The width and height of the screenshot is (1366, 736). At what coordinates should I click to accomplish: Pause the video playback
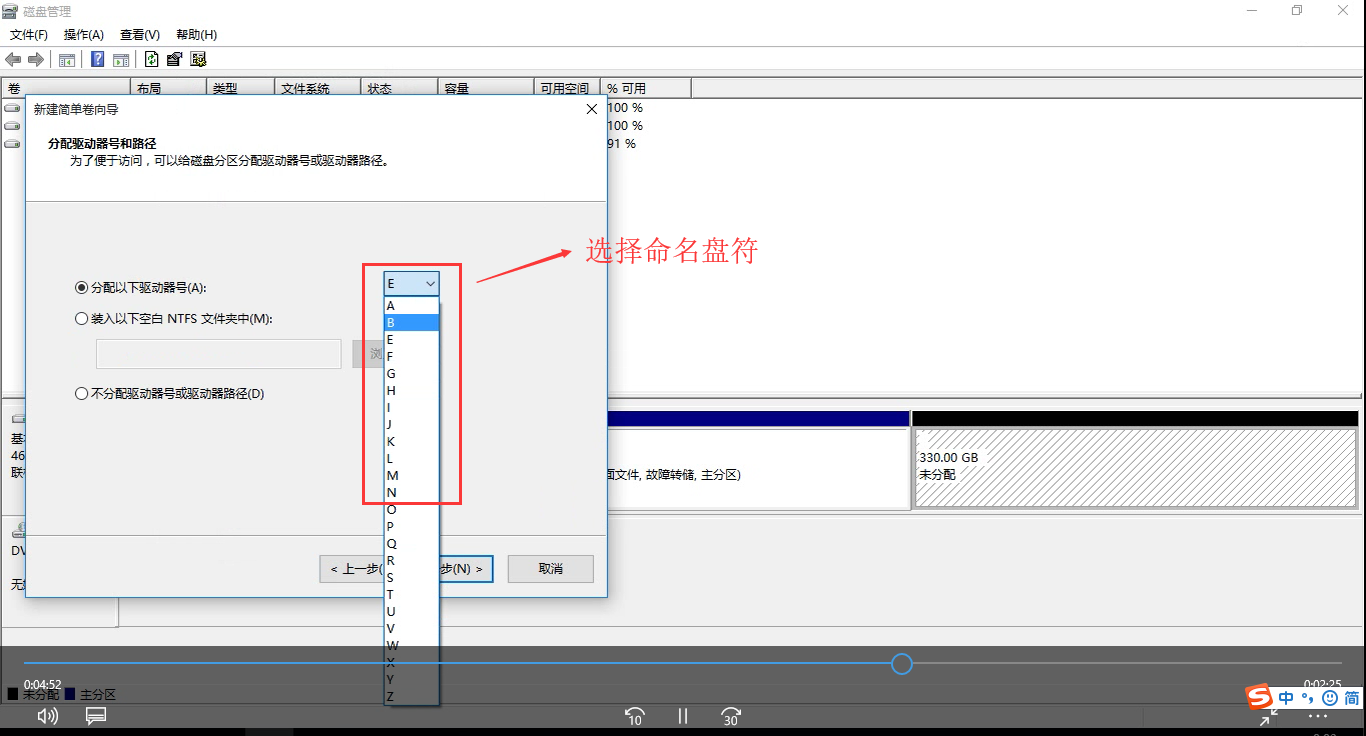pos(683,716)
